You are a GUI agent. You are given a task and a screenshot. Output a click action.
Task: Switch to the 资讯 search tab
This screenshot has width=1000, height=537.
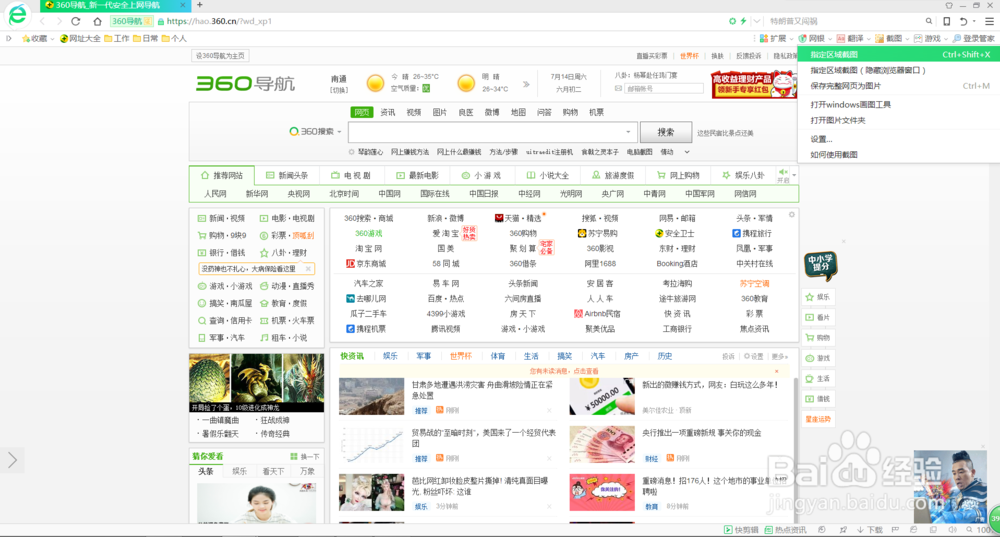388,112
